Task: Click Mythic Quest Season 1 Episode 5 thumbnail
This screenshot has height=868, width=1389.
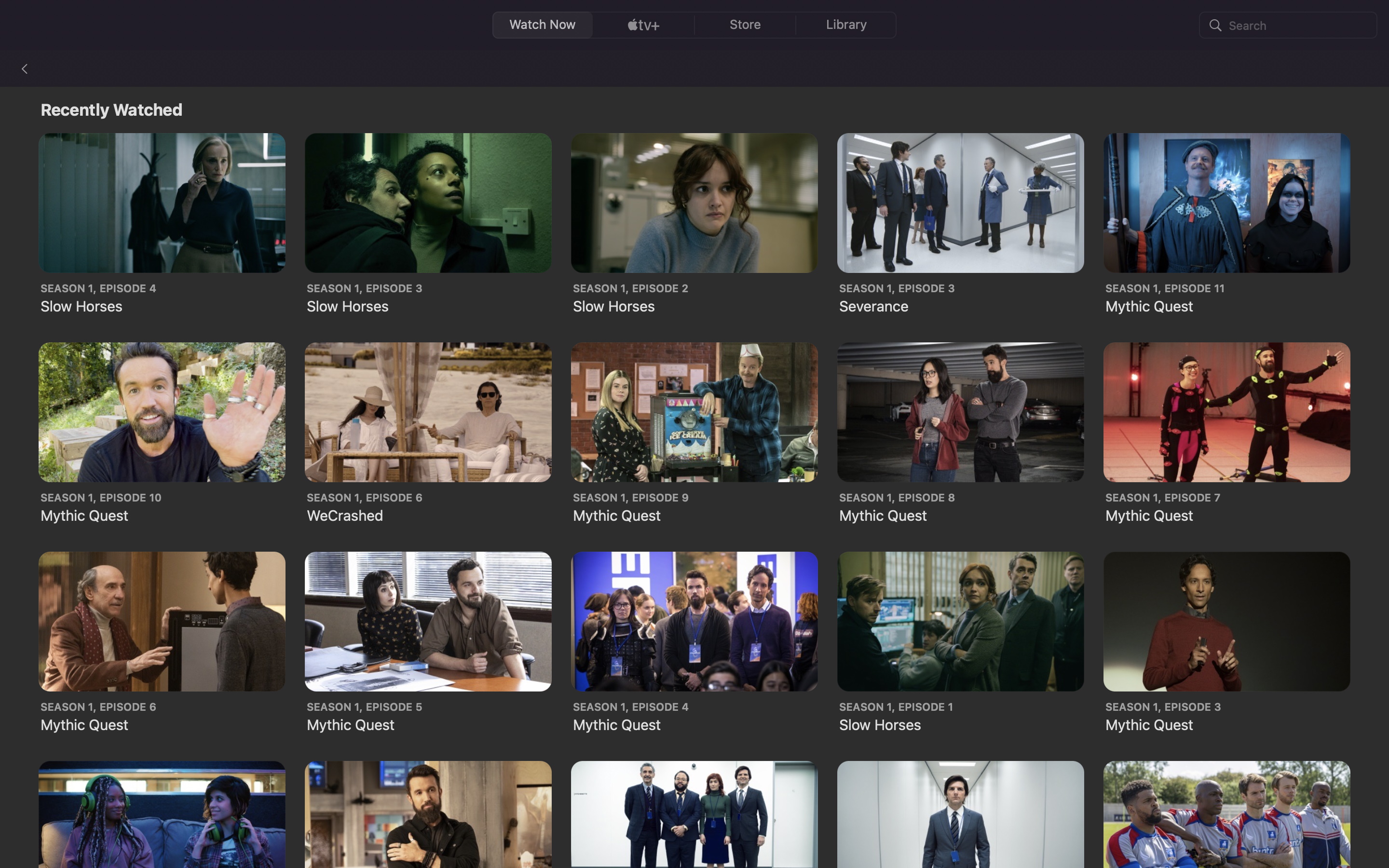Action: pos(428,621)
